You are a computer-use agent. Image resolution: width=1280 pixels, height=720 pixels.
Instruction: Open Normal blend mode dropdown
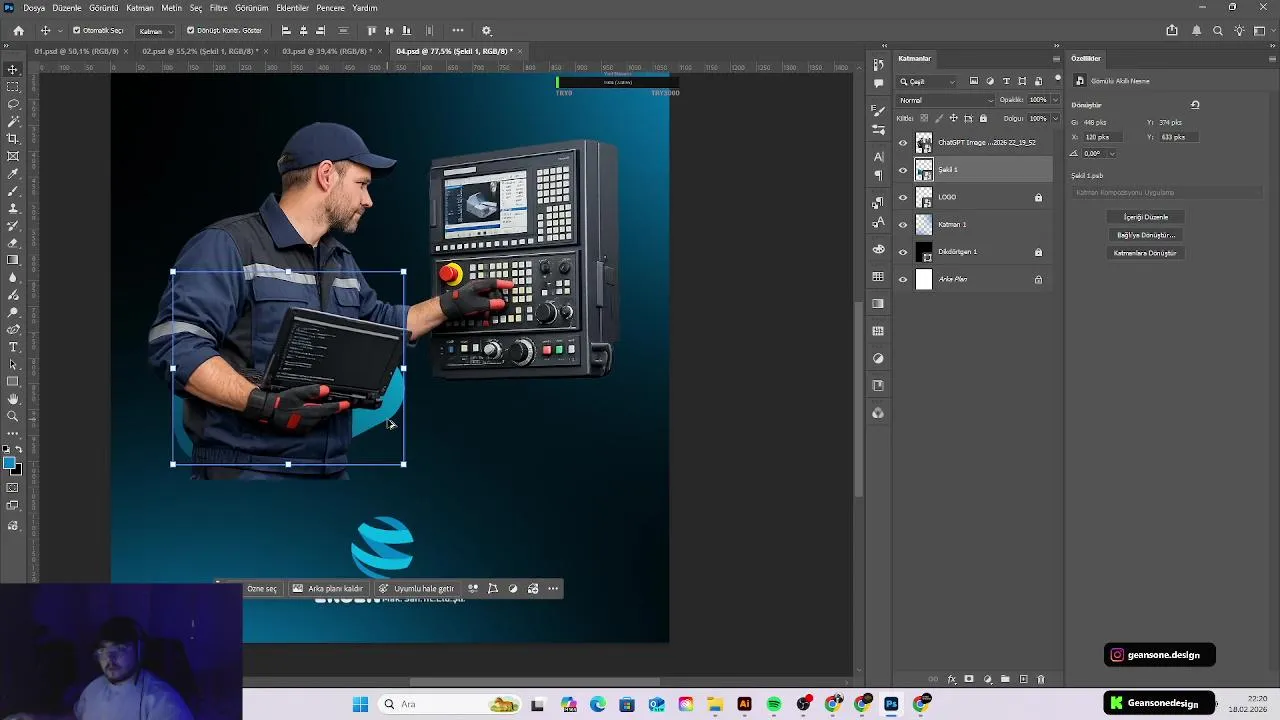point(946,100)
